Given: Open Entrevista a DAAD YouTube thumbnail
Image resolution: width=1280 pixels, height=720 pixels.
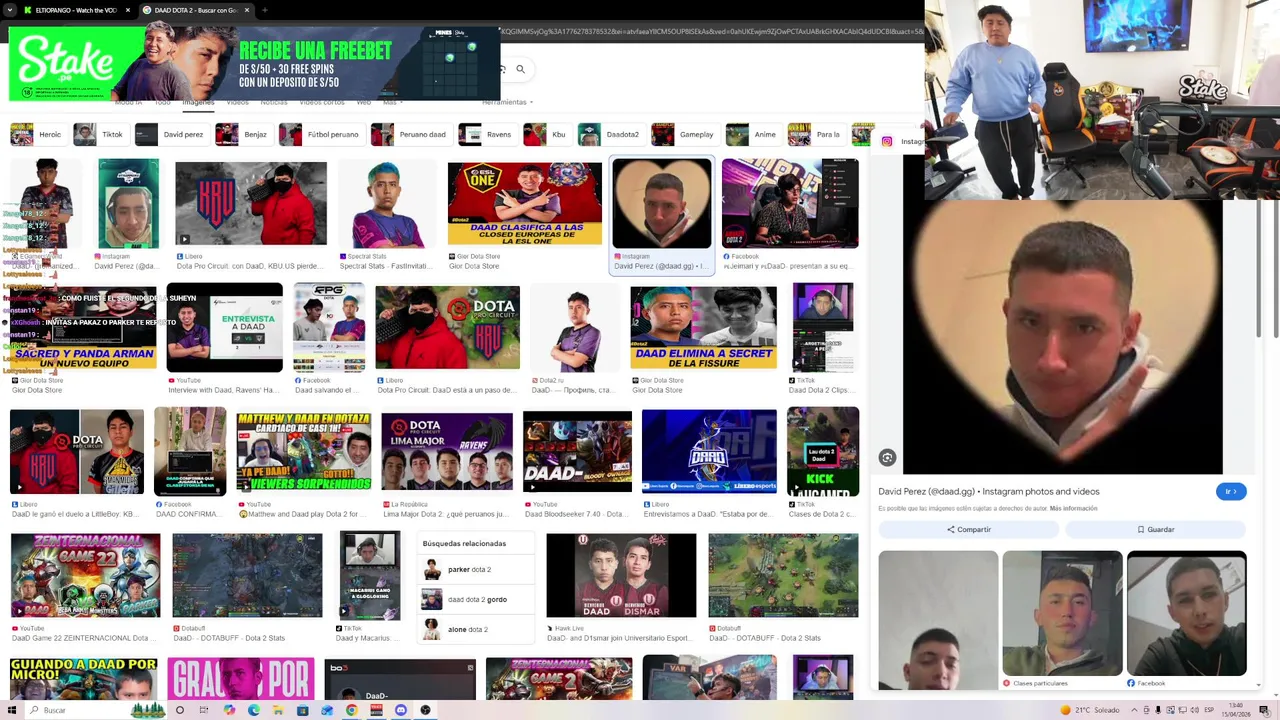Looking at the screenshot, I should click(x=224, y=328).
